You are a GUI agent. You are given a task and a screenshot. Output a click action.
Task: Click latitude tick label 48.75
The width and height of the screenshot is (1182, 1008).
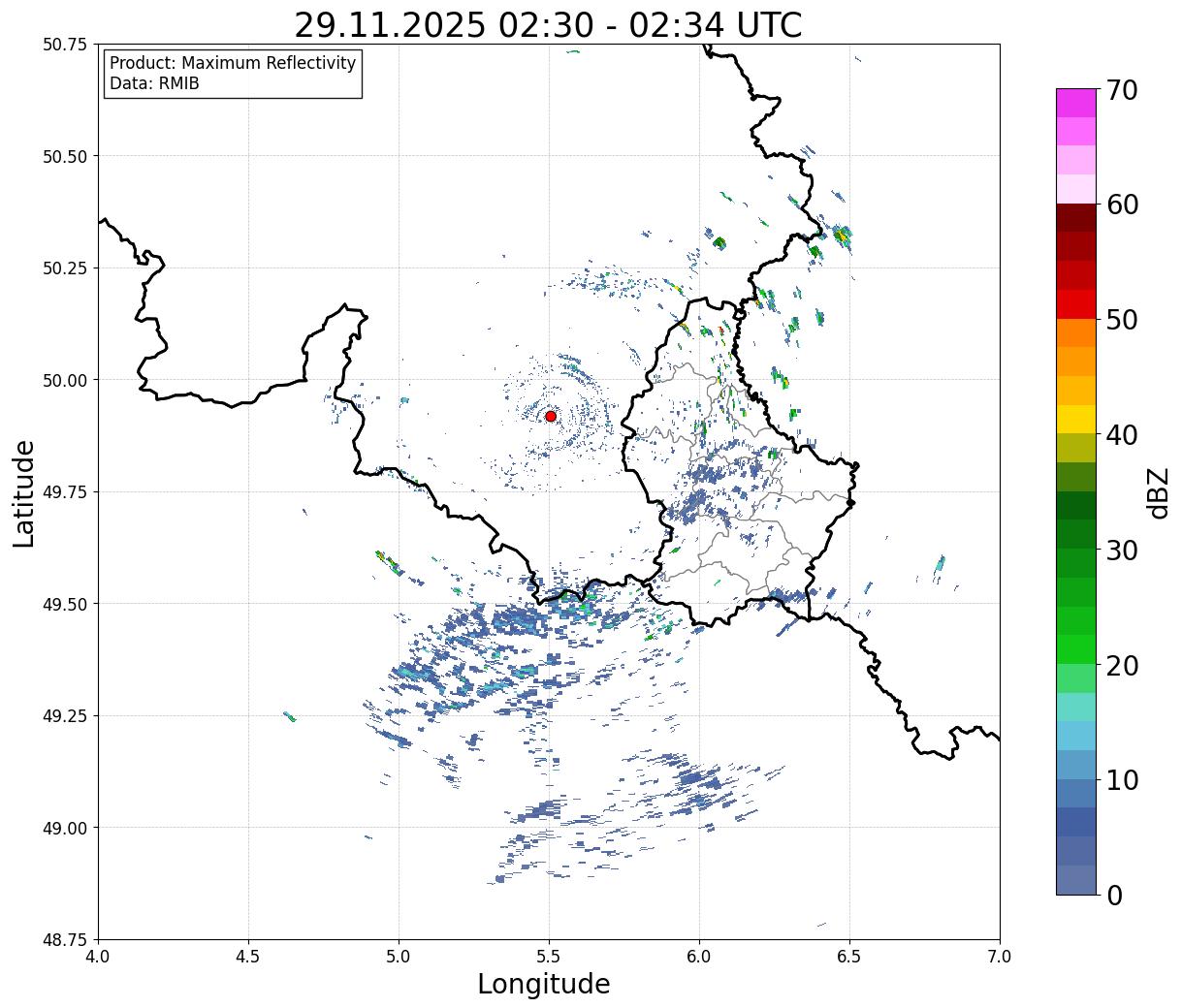65,939
